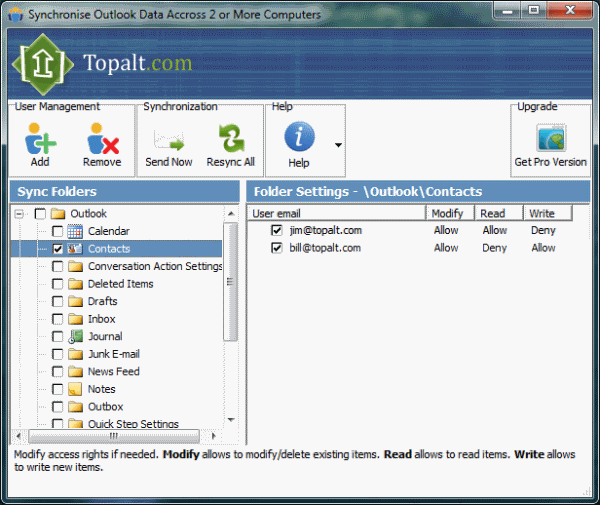Screen dimensions: 600x505
Task: Open Help with the info icon
Action: coord(299,138)
